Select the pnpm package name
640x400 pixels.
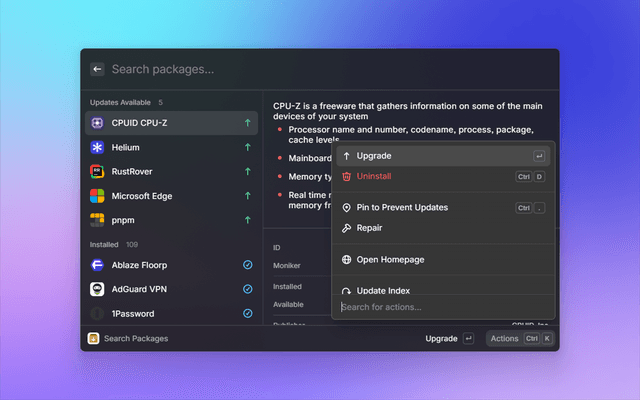coord(123,220)
